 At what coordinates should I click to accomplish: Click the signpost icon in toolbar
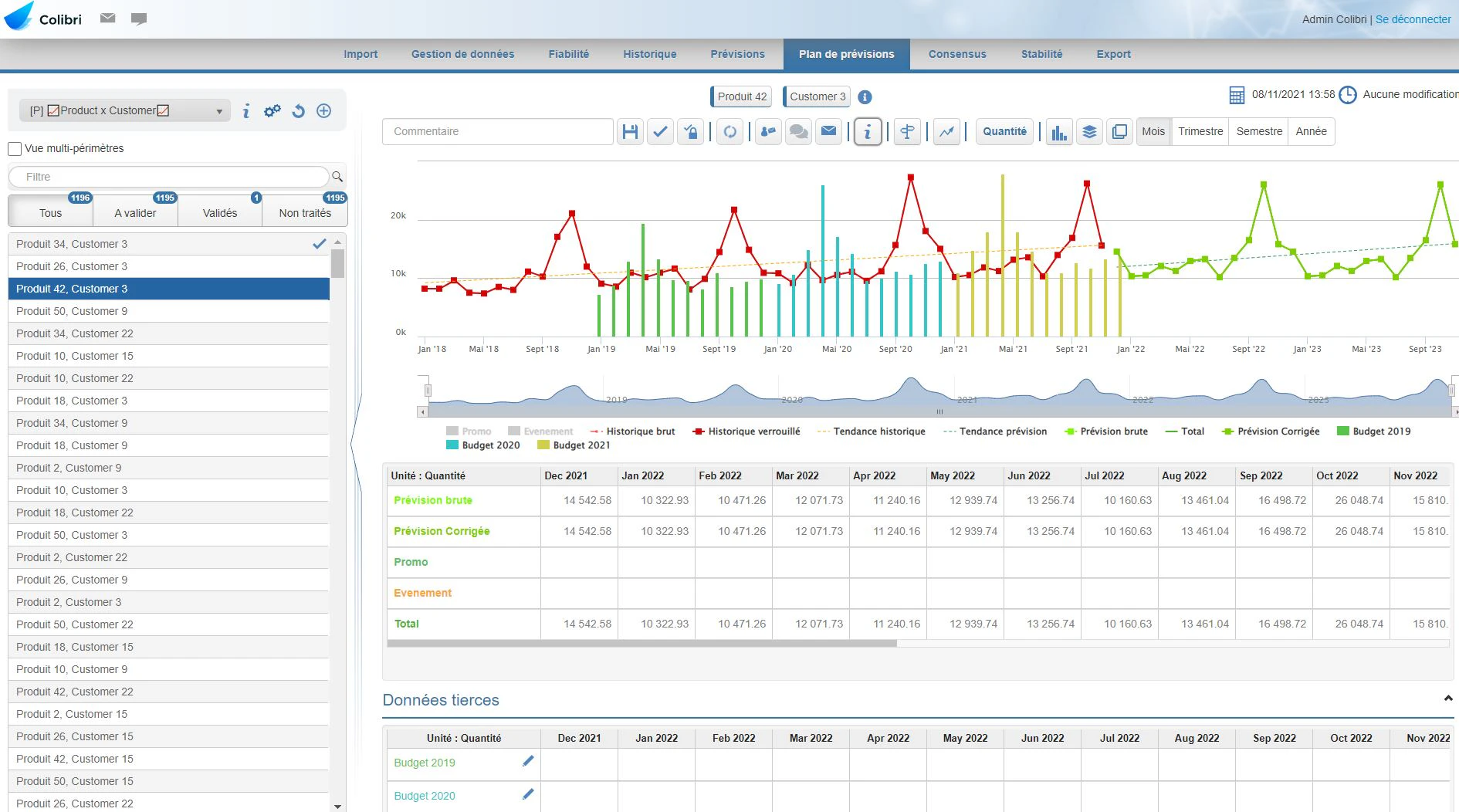click(907, 132)
